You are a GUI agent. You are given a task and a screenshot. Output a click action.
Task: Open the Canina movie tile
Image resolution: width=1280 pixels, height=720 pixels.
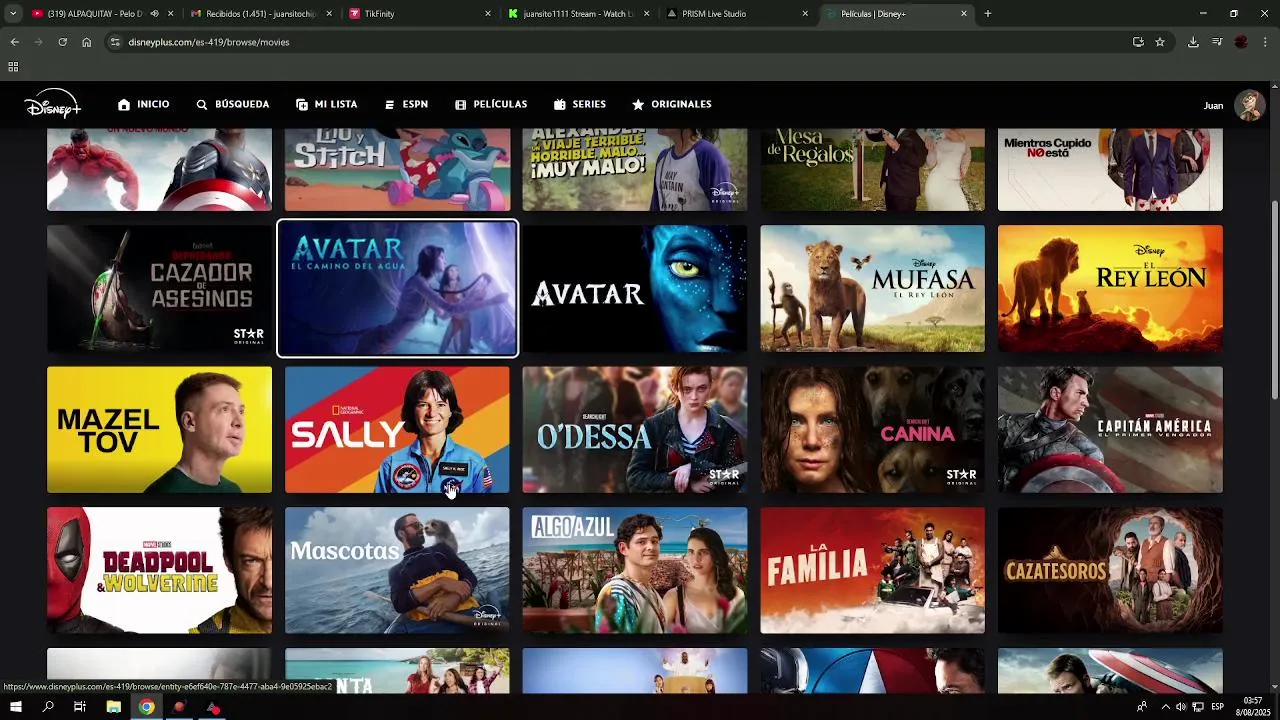pyautogui.click(x=872, y=429)
